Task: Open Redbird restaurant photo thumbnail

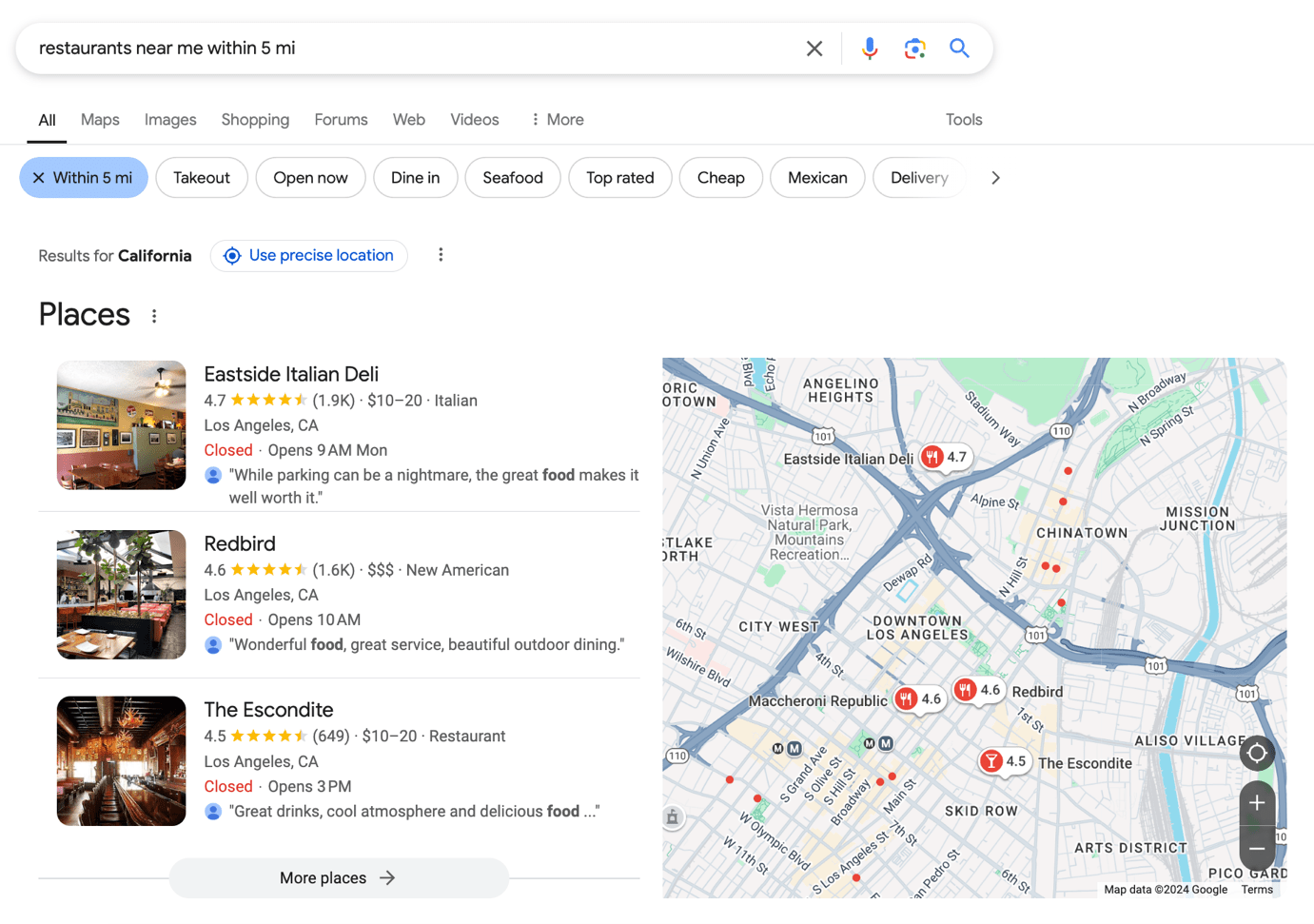Action: coord(122,595)
